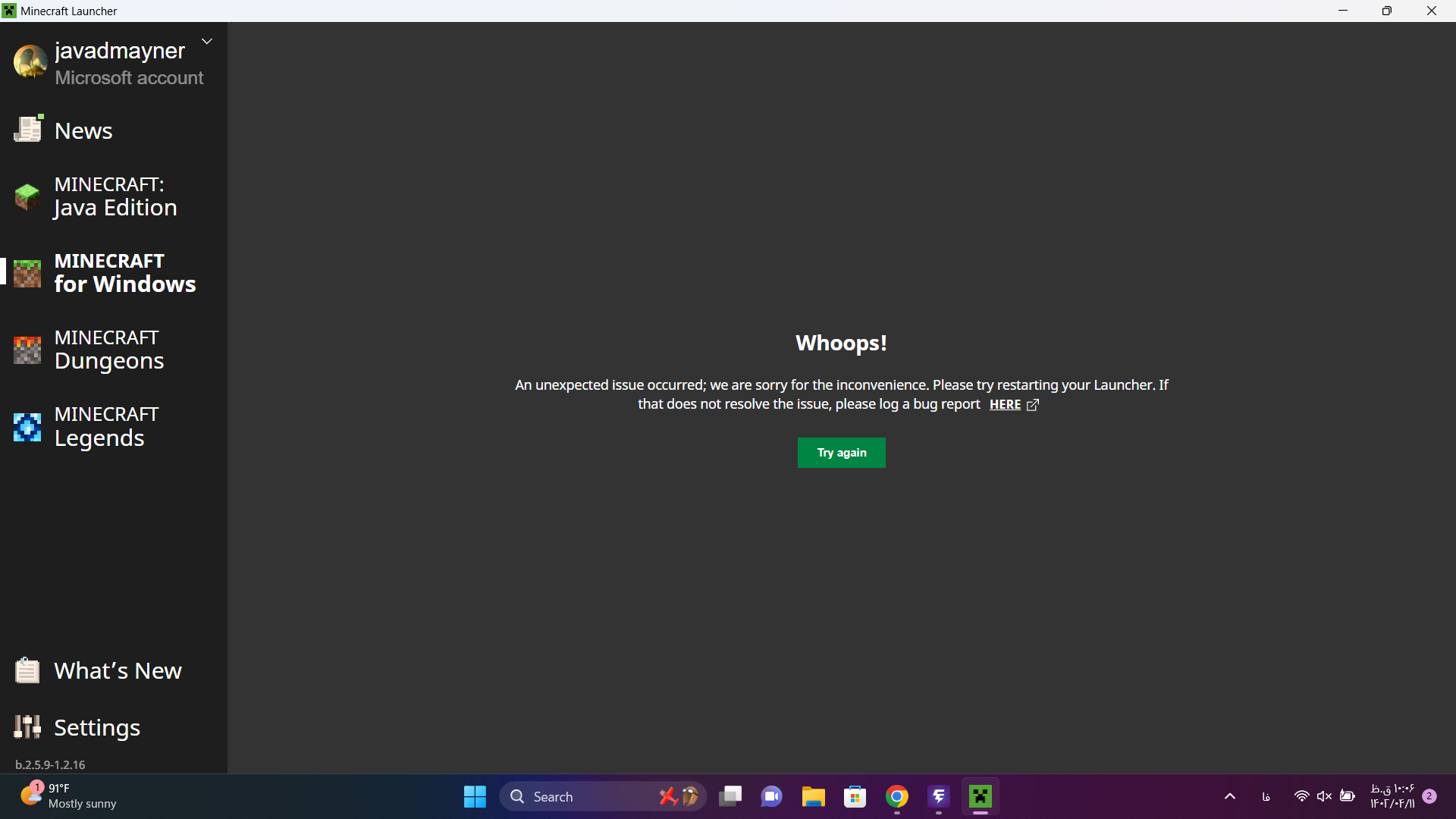The image size is (1456, 819).
Task: Toggle the muted volume tray icon
Action: click(x=1324, y=796)
